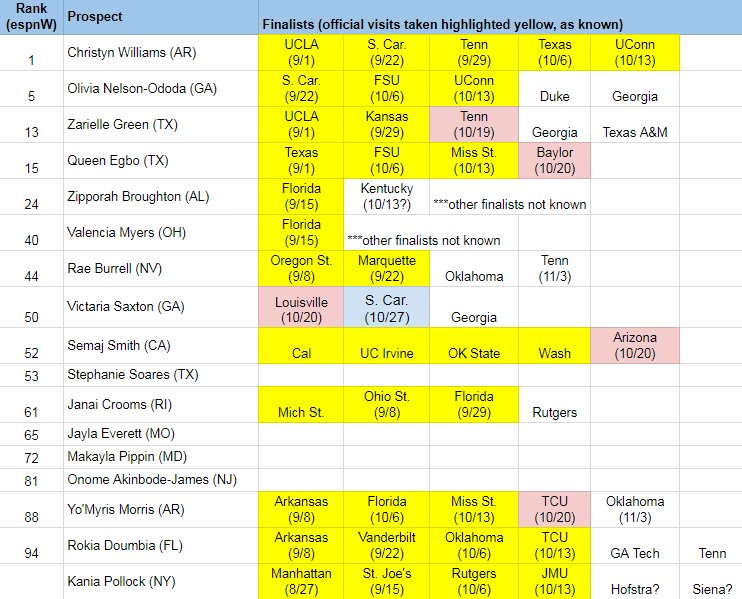This screenshot has width=742, height=599.
Task: Click pink Louisville (10/20) cell
Action: 301,307
